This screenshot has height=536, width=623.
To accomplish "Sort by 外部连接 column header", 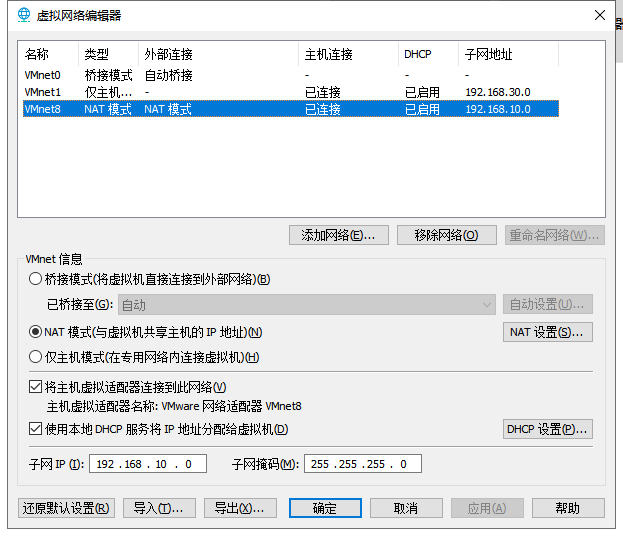I will coord(219,54).
